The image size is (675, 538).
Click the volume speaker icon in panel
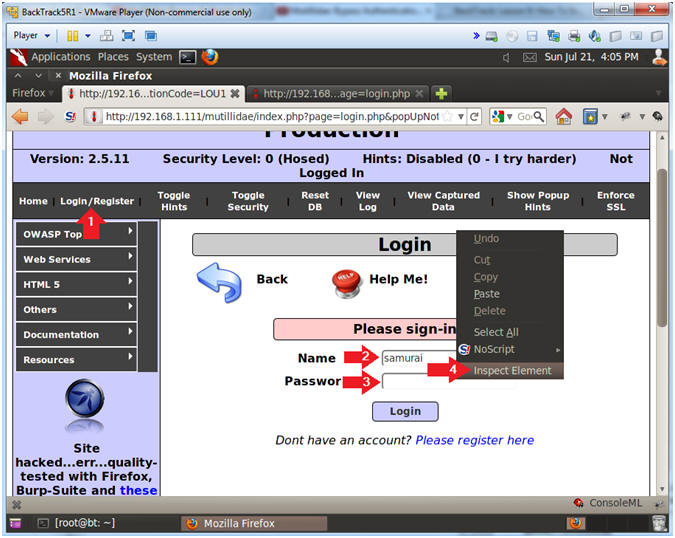click(506, 57)
